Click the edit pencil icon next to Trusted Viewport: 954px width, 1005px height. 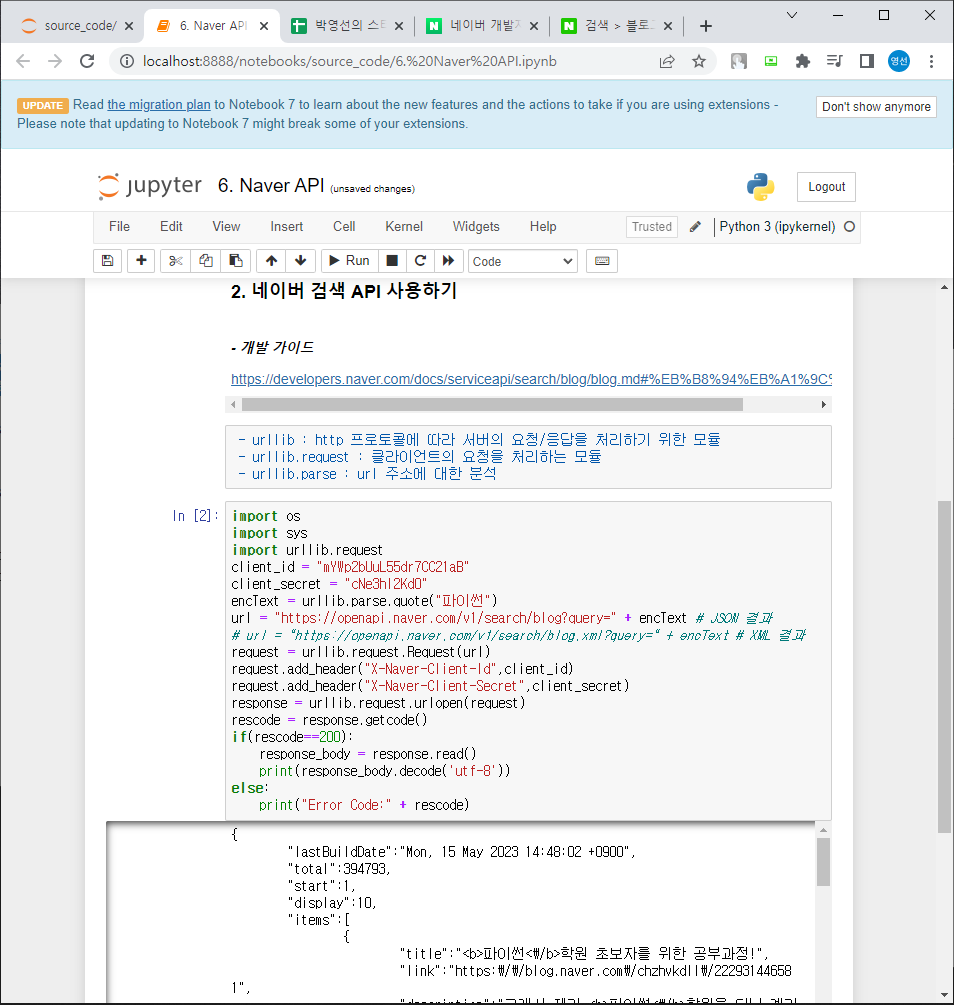click(x=695, y=227)
